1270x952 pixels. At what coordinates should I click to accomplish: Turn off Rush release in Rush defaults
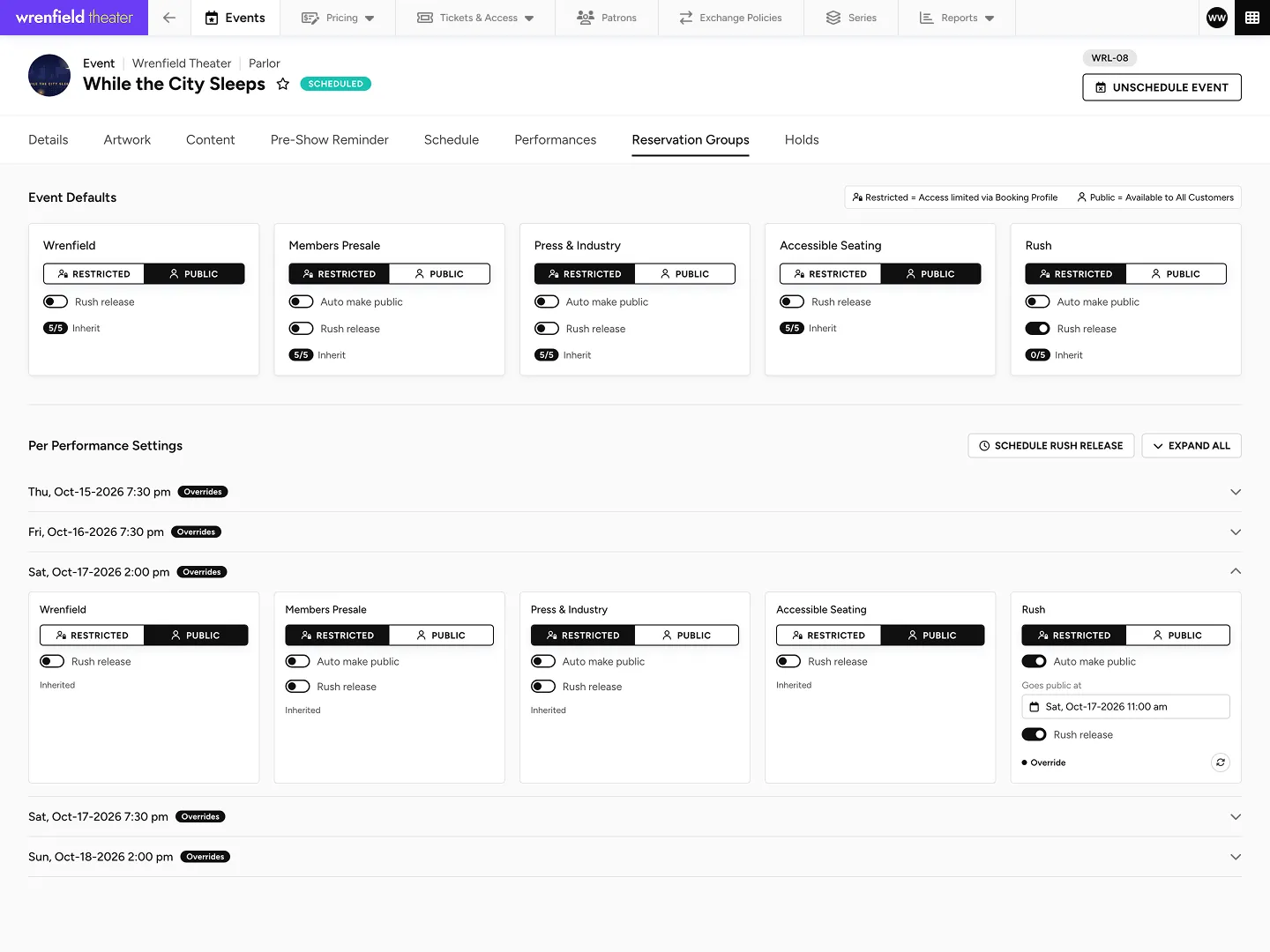tap(1037, 329)
